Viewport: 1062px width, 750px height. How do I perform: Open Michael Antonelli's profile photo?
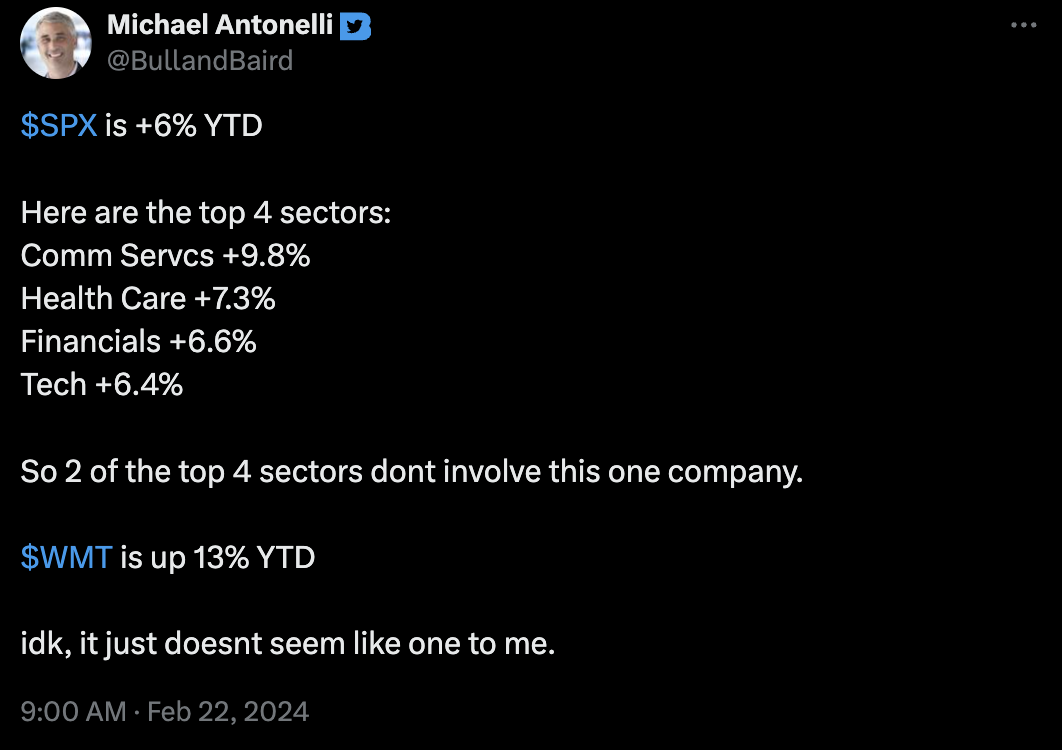(56, 43)
